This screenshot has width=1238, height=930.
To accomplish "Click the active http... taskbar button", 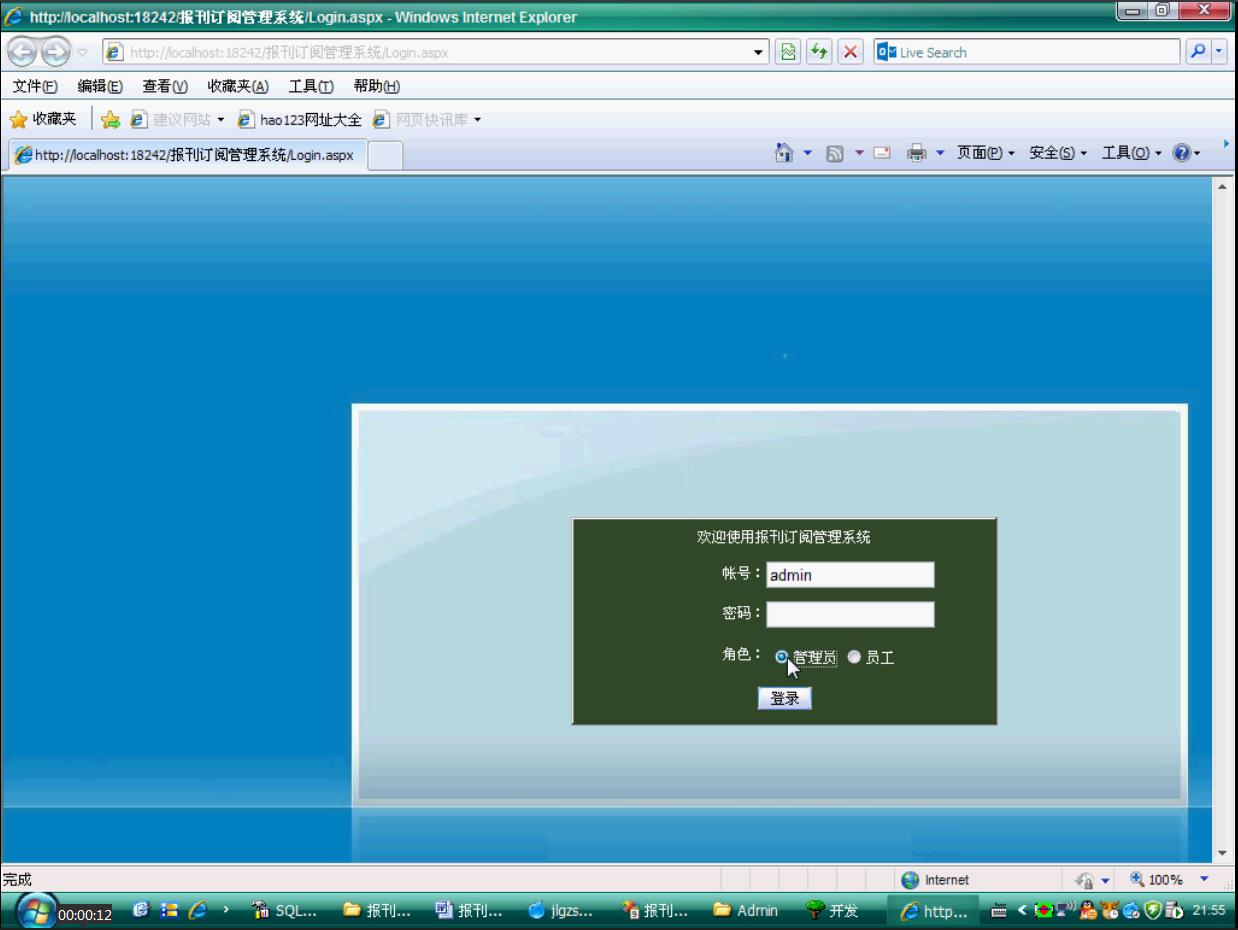I will pos(932,911).
